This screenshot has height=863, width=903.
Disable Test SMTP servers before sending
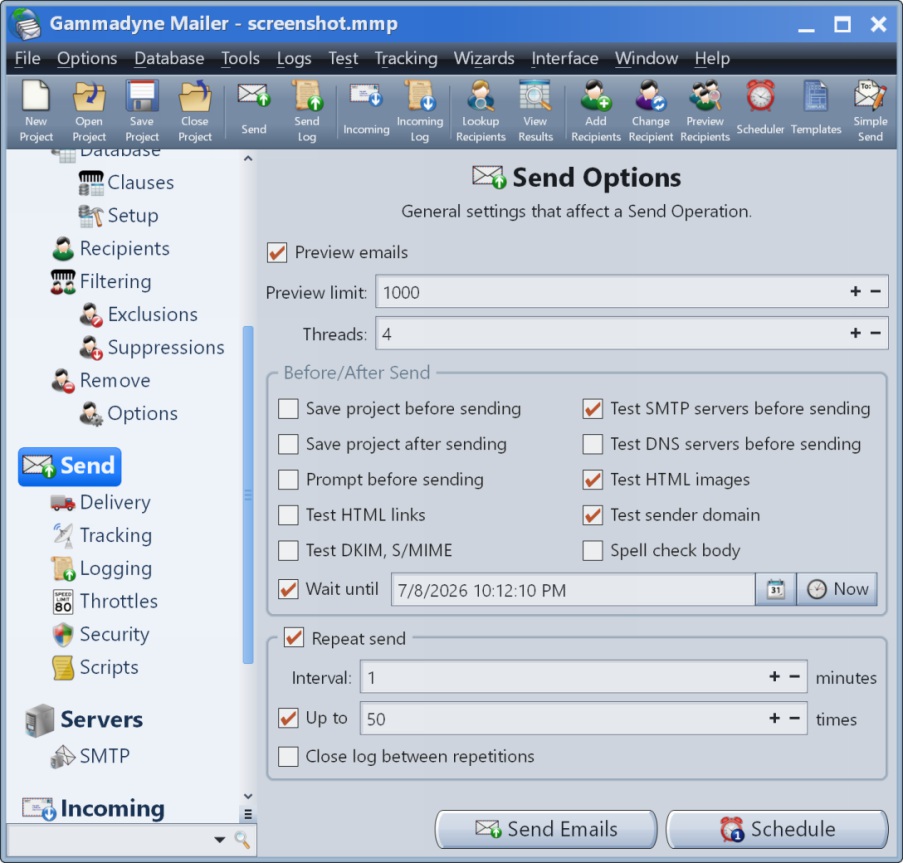pyautogui.click(x=593, y=409)
